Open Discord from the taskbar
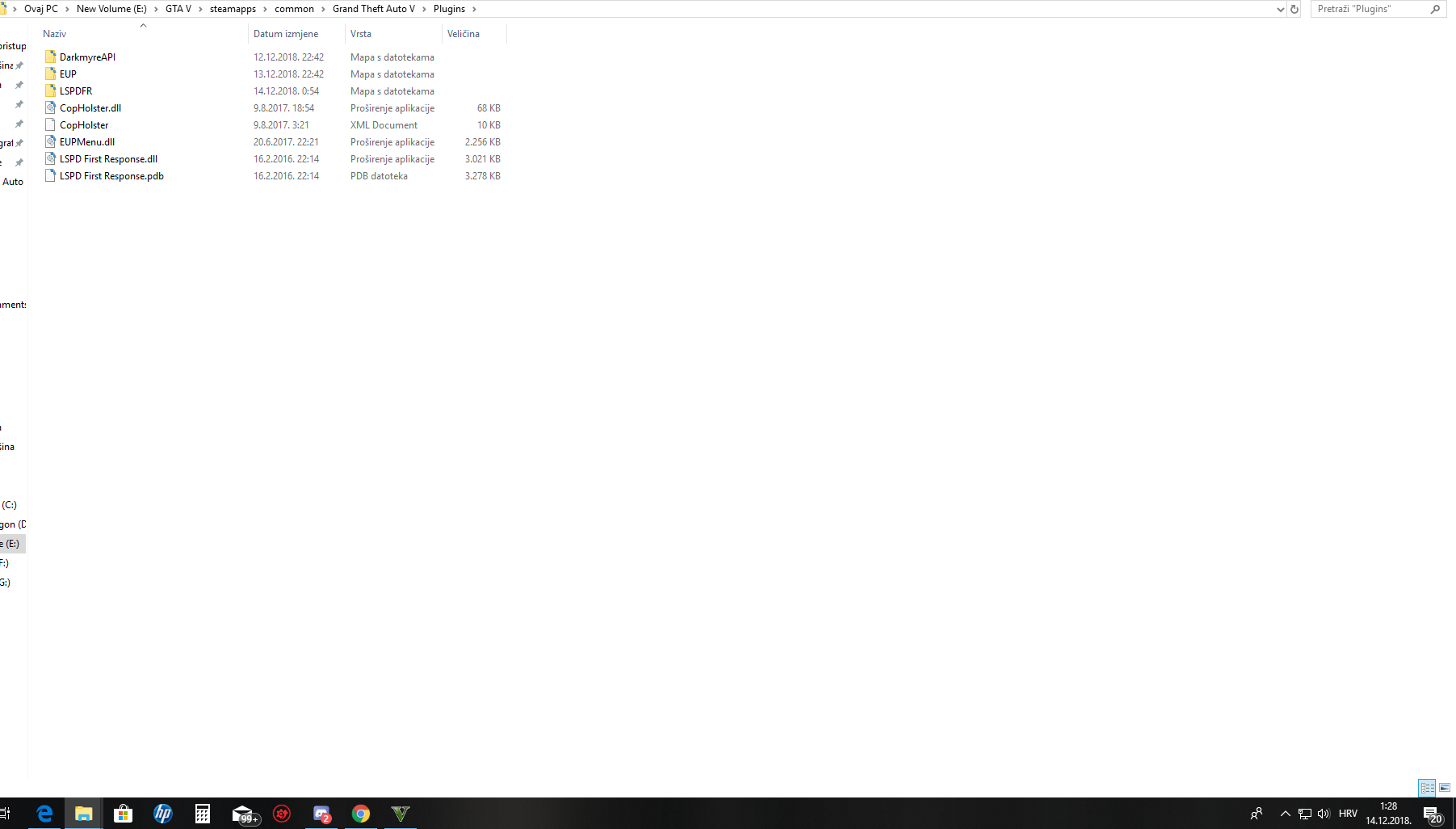Image resolution: width=1456 pixels, height=829 pixels. (x=321, y=814)
